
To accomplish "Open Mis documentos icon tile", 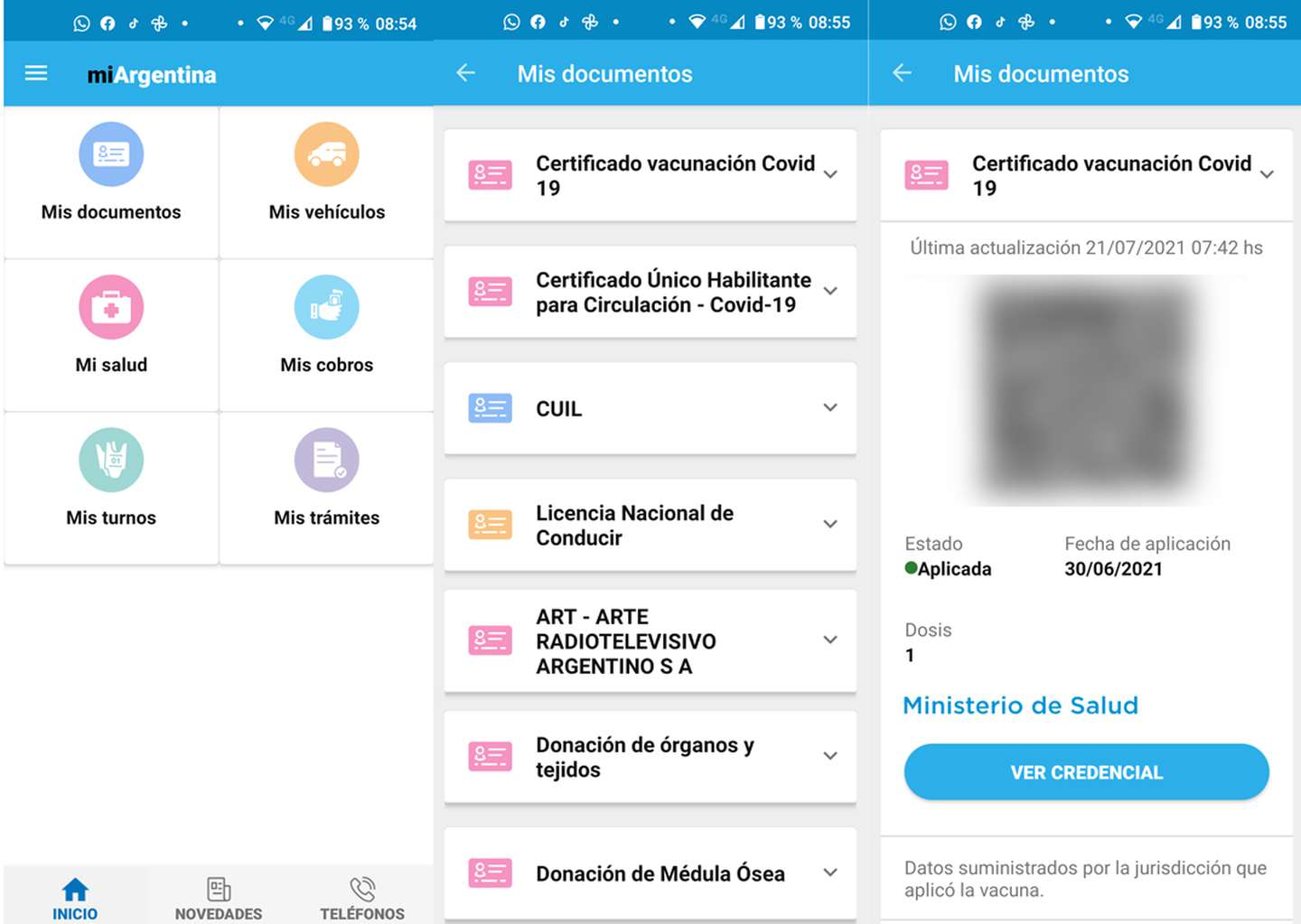I will [111, 154].
